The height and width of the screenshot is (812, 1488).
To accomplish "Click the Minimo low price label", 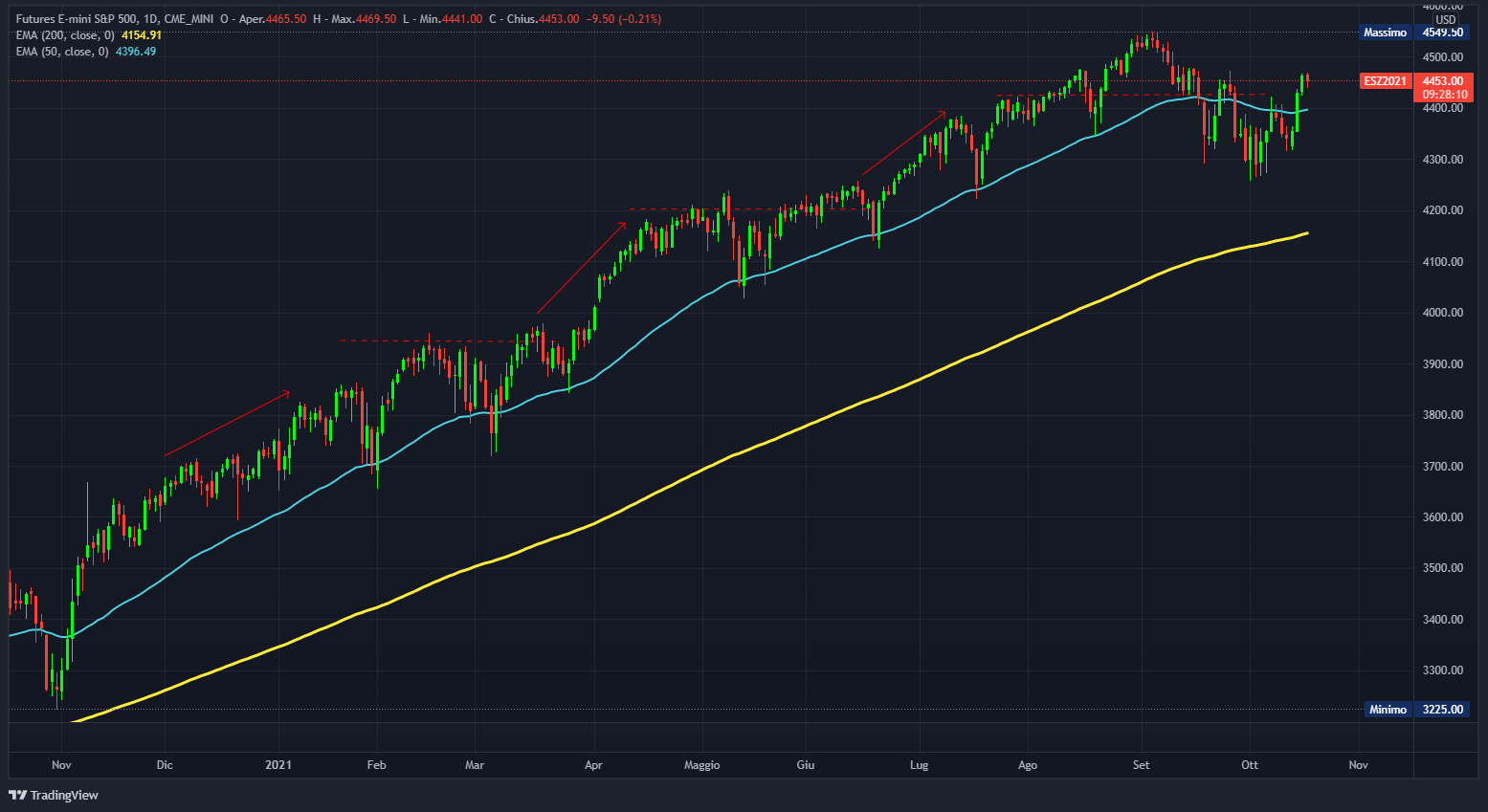I will (x=1388, y=710).
